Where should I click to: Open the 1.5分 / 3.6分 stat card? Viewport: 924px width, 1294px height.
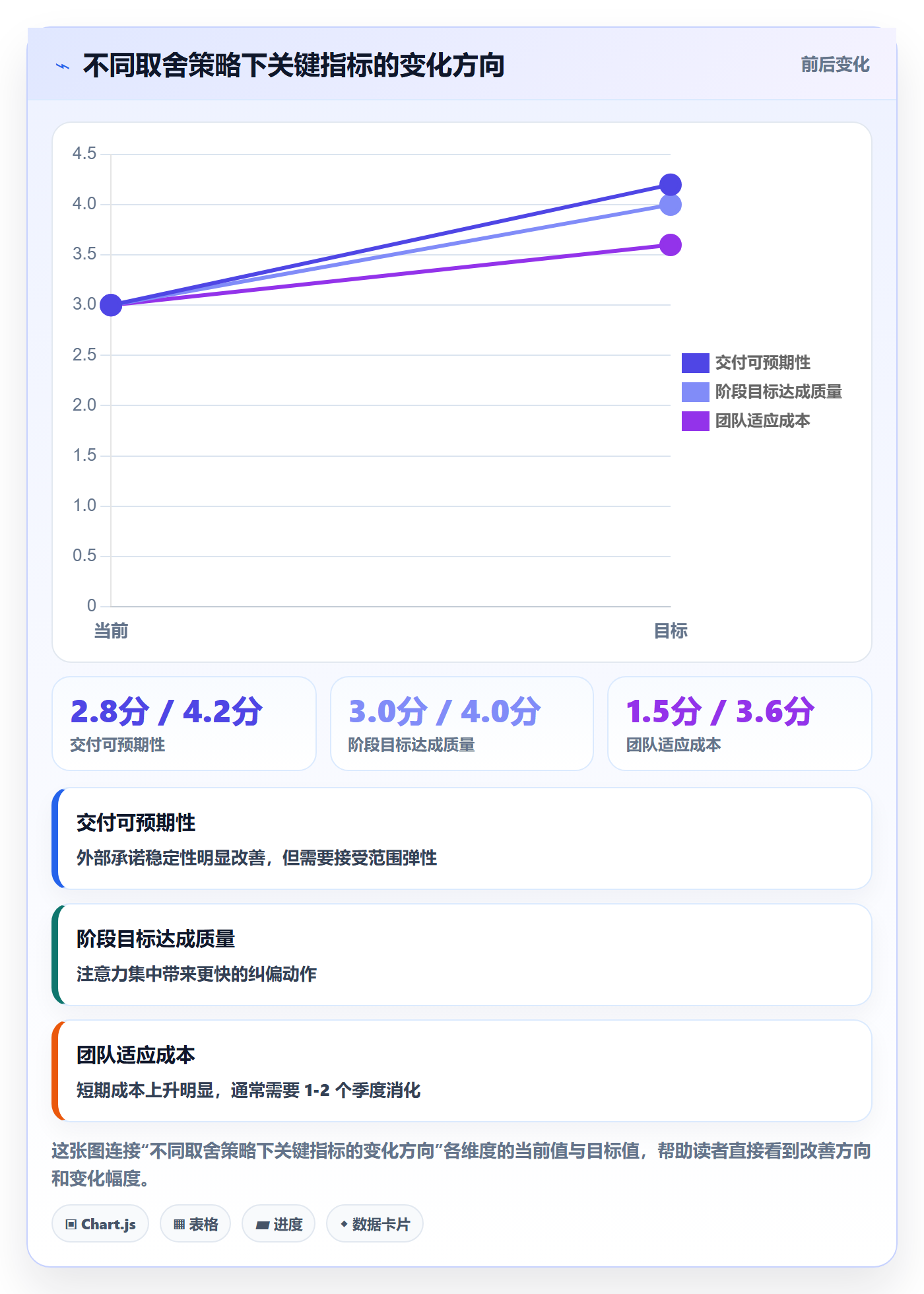(740, 723)
